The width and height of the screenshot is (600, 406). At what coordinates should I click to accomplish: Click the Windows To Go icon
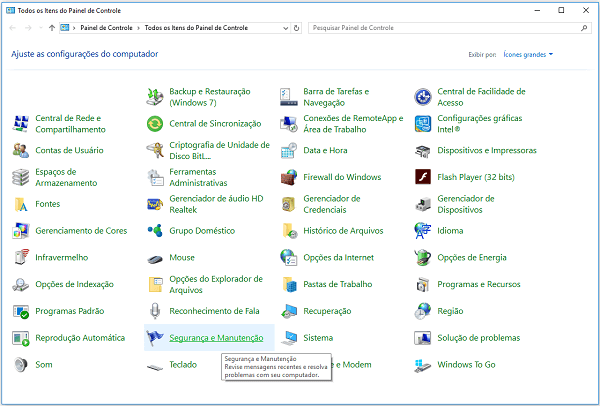pyautogui.click(x=423, y=365)
